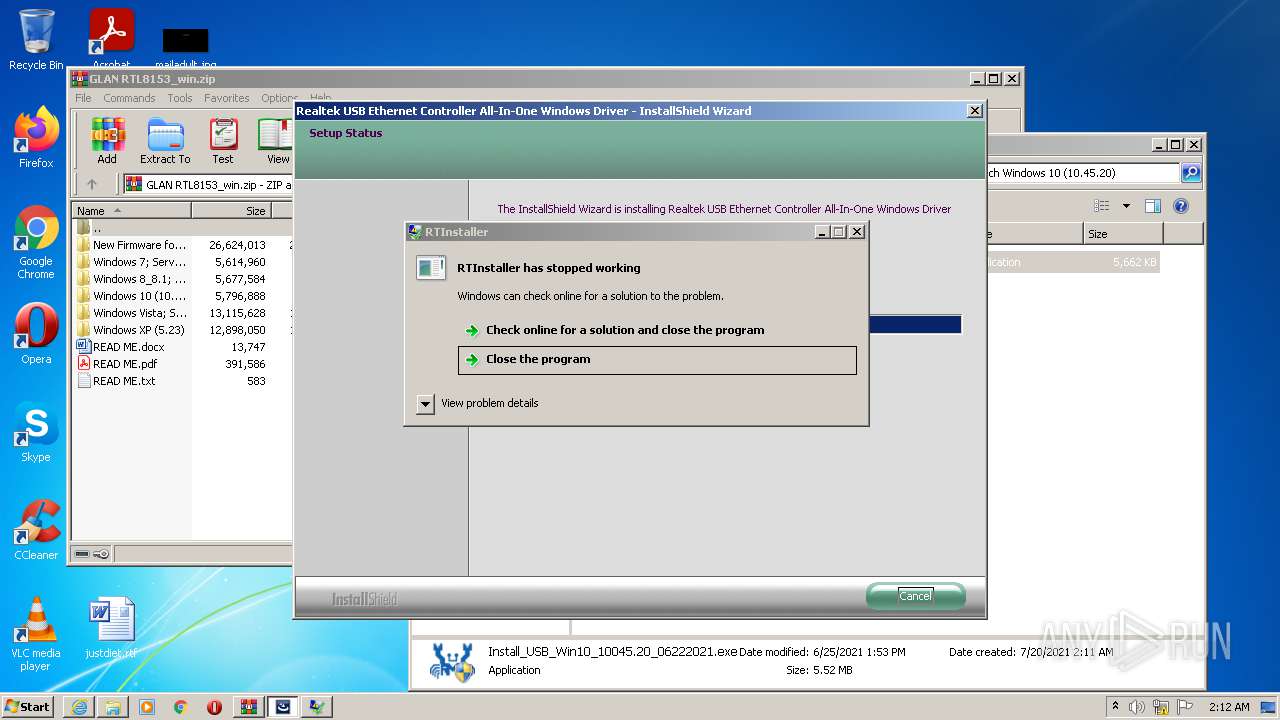Select the parent folder '..' row

[183, 228]
